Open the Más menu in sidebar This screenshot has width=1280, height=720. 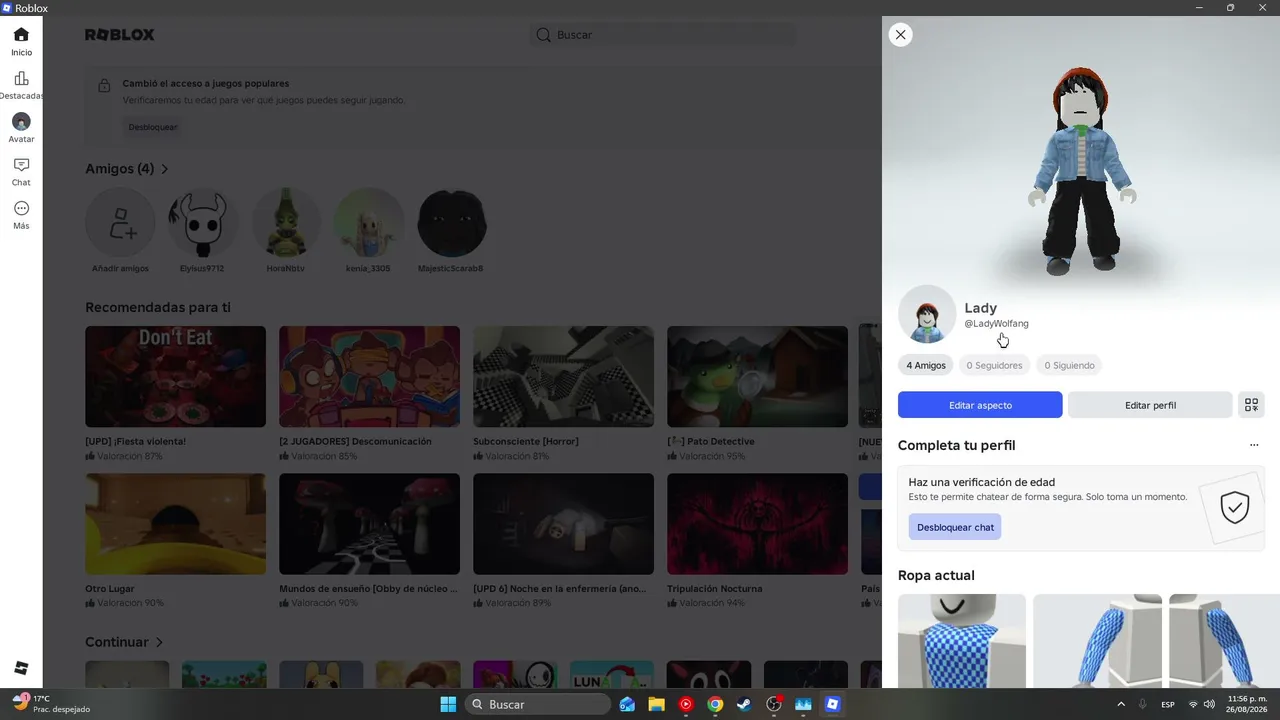tap(21, 214)
